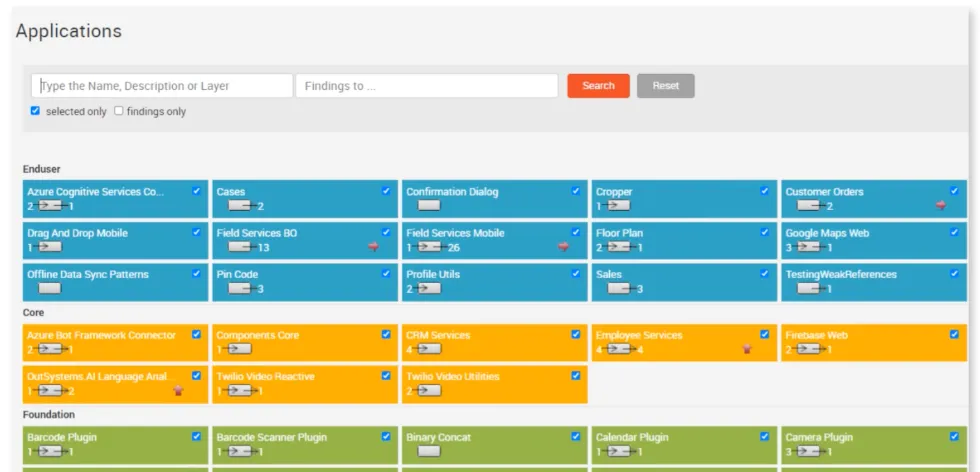Screen dimensions: 980x472
Task: Click the dependency diagram icon under Cases
Action: click(240, 206)
